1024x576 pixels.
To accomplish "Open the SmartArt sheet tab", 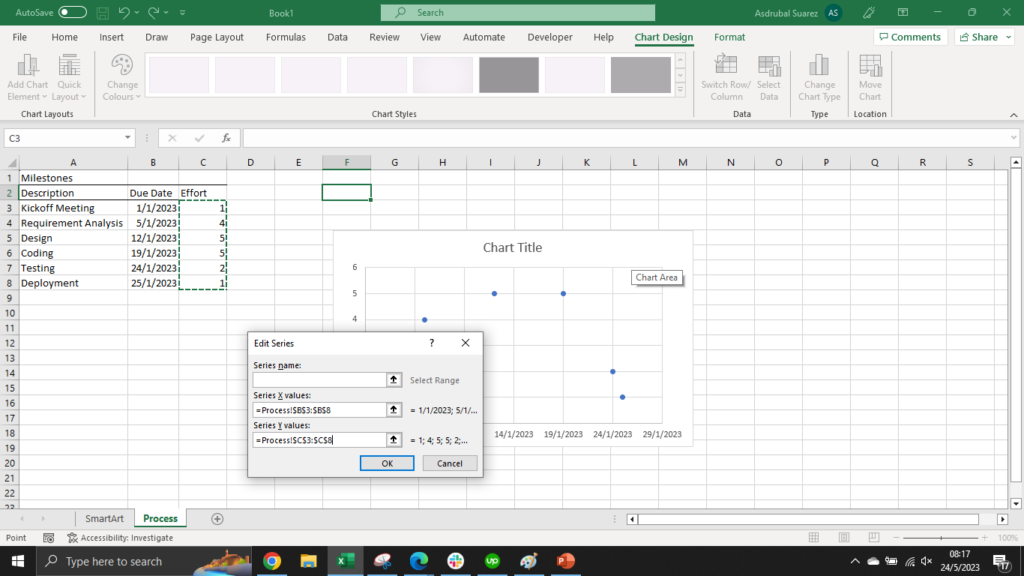I will [104, 518].
